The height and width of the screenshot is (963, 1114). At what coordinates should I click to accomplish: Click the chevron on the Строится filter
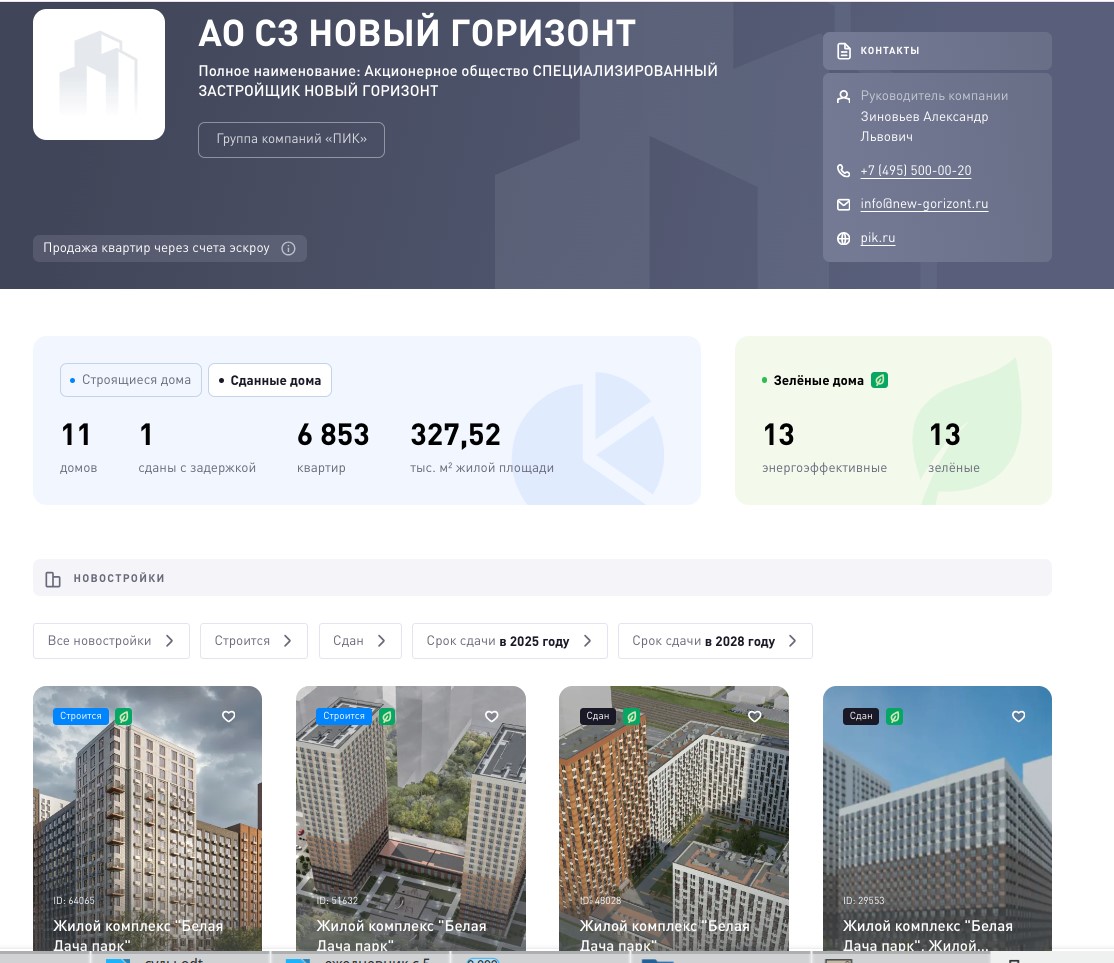[288, 641]
